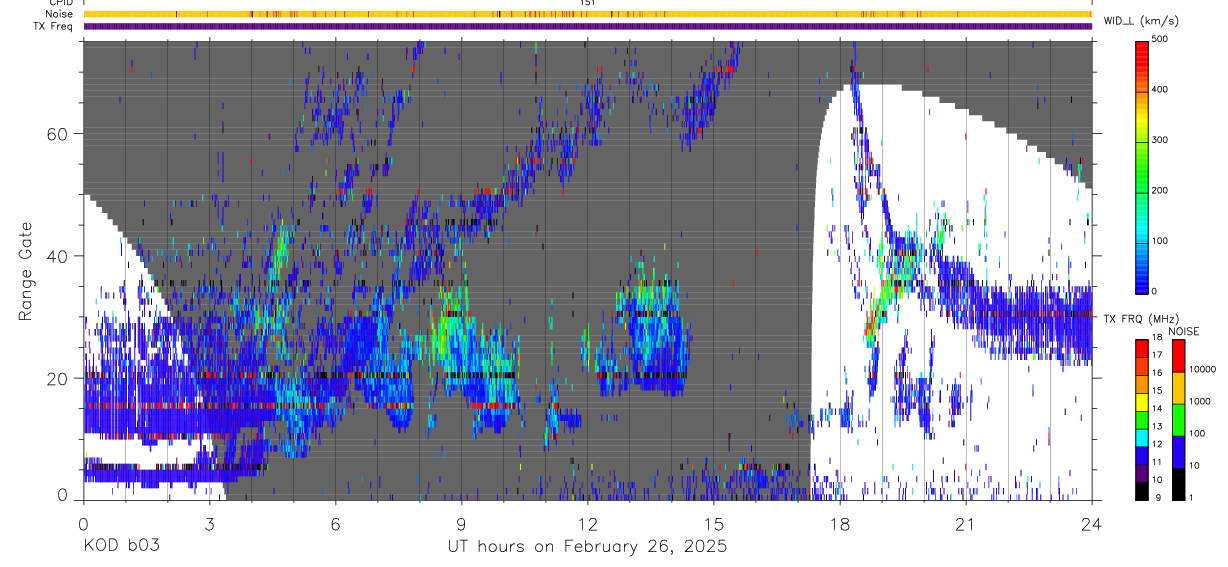Screen dimensions: 1228x567
Task: Click the 20 tick on Range Gate axis
Action: click(57, 378)
